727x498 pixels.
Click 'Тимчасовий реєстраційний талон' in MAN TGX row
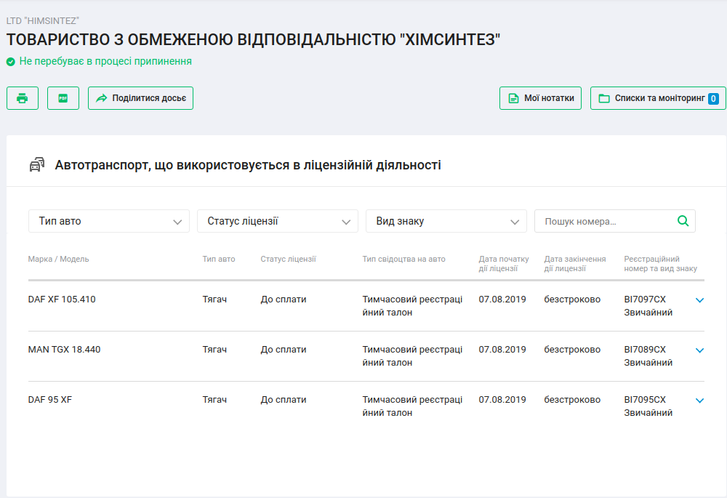coord(412,356)
